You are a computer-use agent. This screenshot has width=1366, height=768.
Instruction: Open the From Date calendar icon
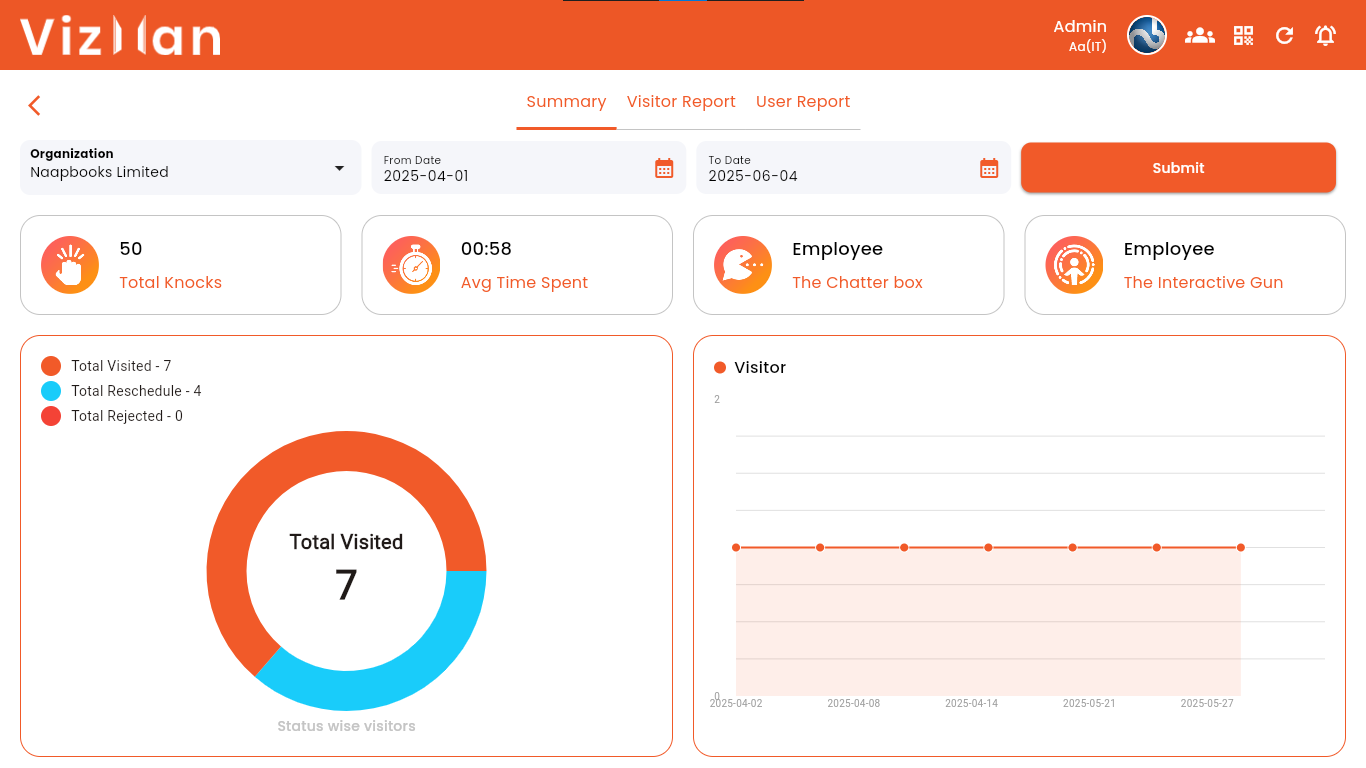664,168
